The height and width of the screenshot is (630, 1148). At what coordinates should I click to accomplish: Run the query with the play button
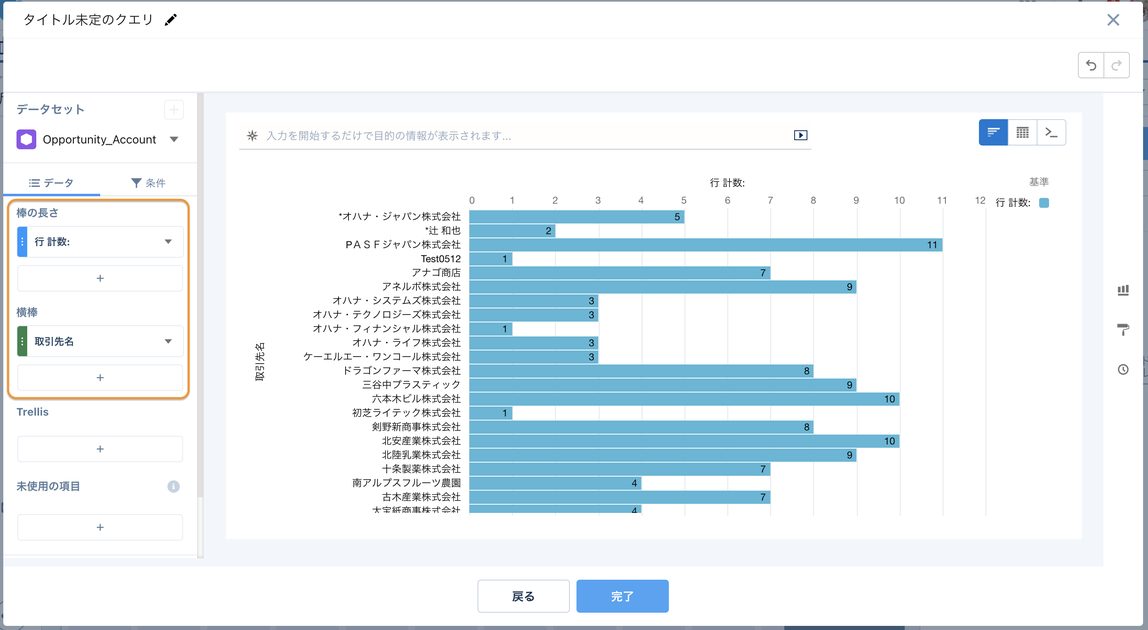pyautogui.click(x=799, y=134)
